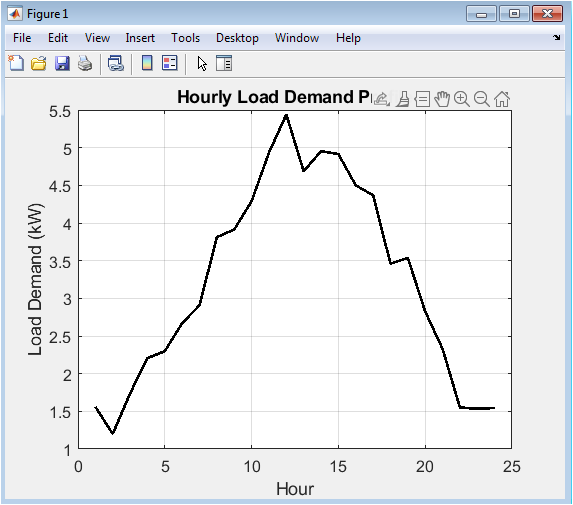This screenshot has height=505, width=573.
Task: Activate the Edit Plot arrow tool
Action: (202, 64)
